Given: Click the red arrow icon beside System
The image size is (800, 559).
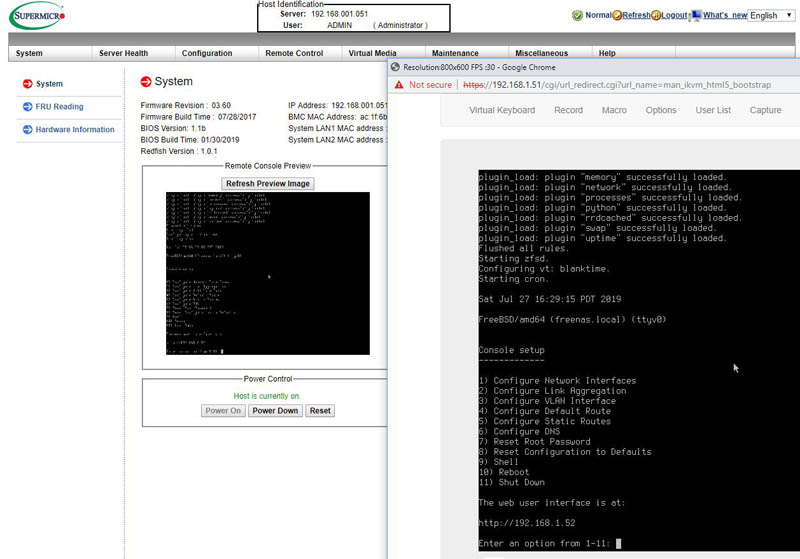Looking at the screenshot, I should (27, 84).
